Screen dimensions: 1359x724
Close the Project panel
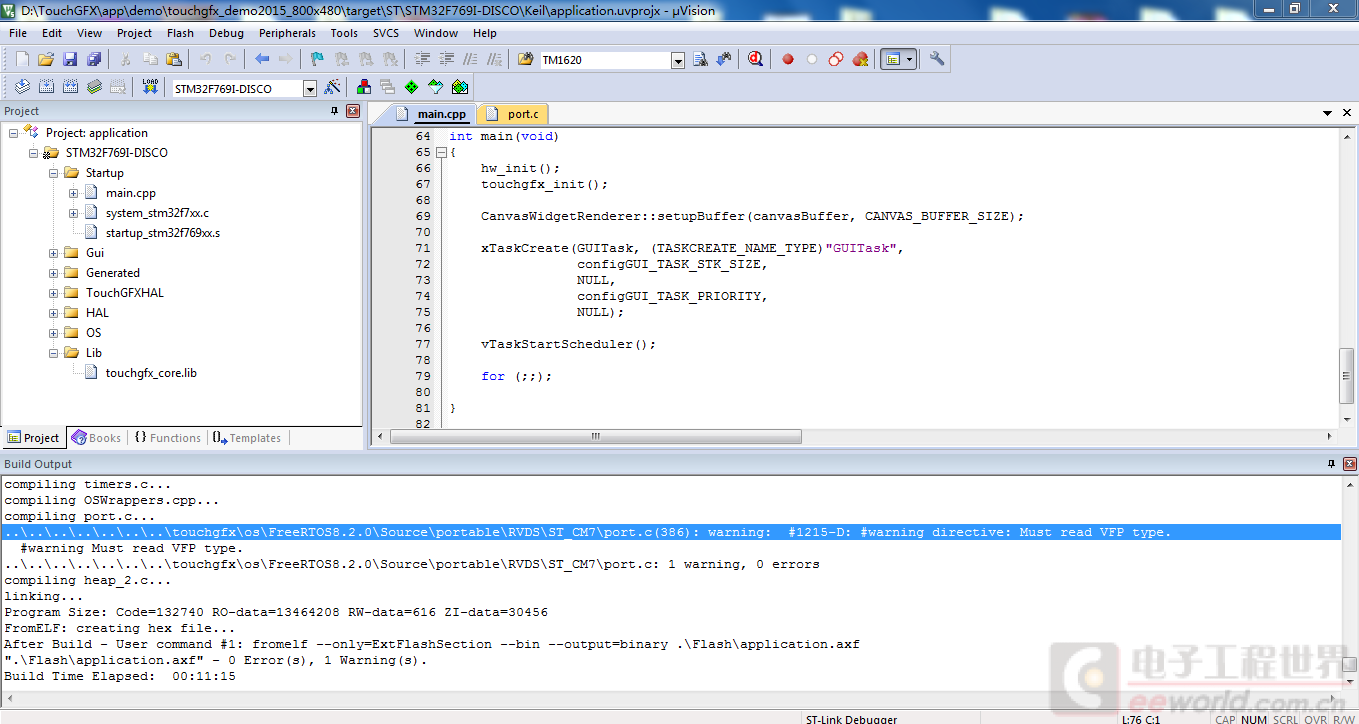352,112
